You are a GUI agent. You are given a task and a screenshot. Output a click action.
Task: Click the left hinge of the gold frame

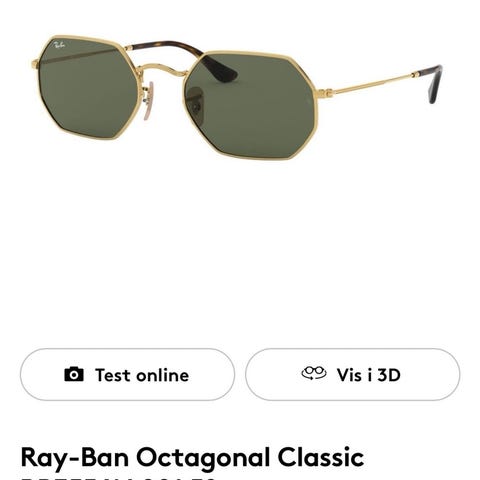click(x=35, y=63)
